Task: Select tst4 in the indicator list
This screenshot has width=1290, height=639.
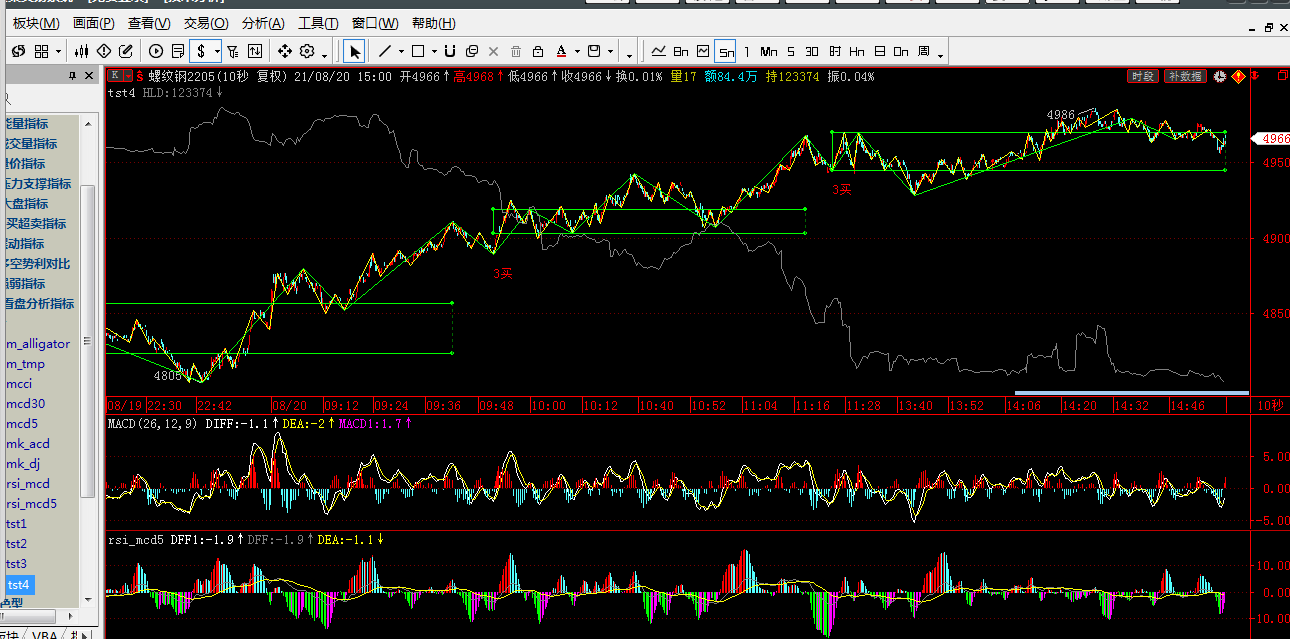Action: (18, 584)
